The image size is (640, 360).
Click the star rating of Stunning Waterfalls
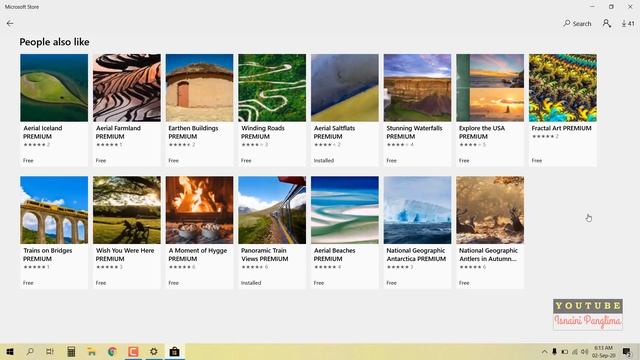(x=400, y=144)
